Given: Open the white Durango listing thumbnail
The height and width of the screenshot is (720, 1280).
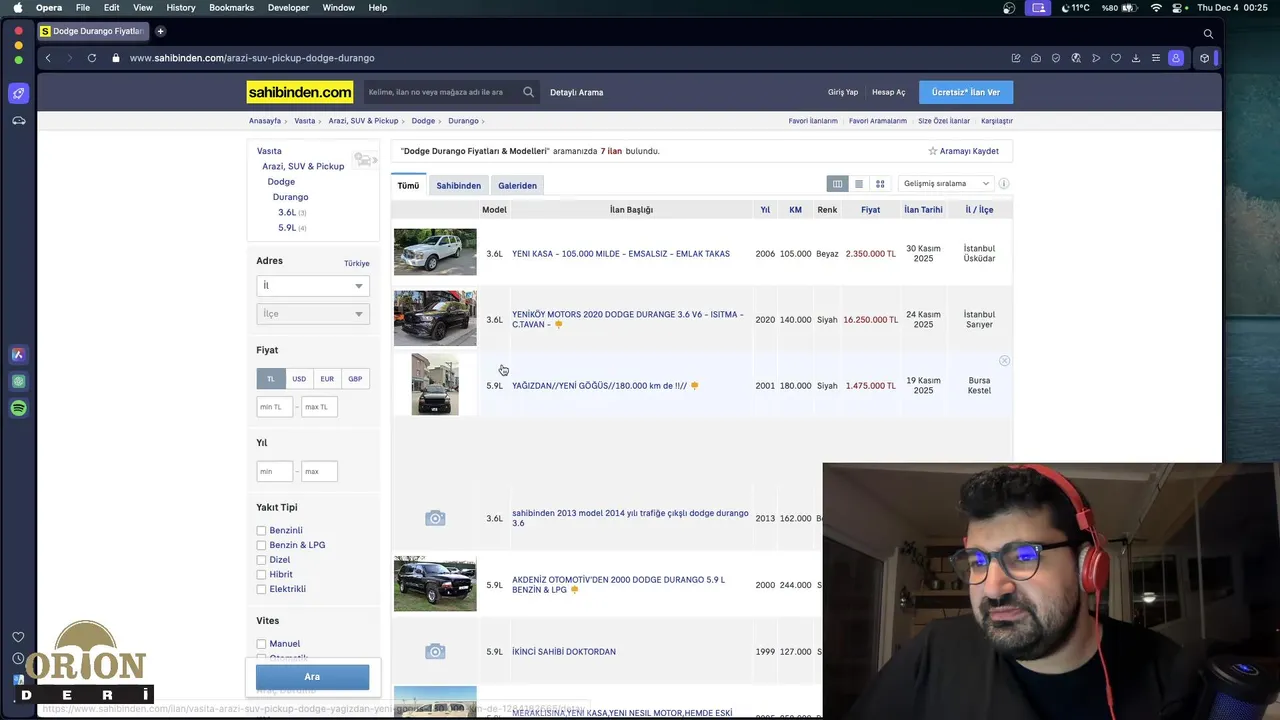Looking at the screenshot, I should [x=435, y=252].
